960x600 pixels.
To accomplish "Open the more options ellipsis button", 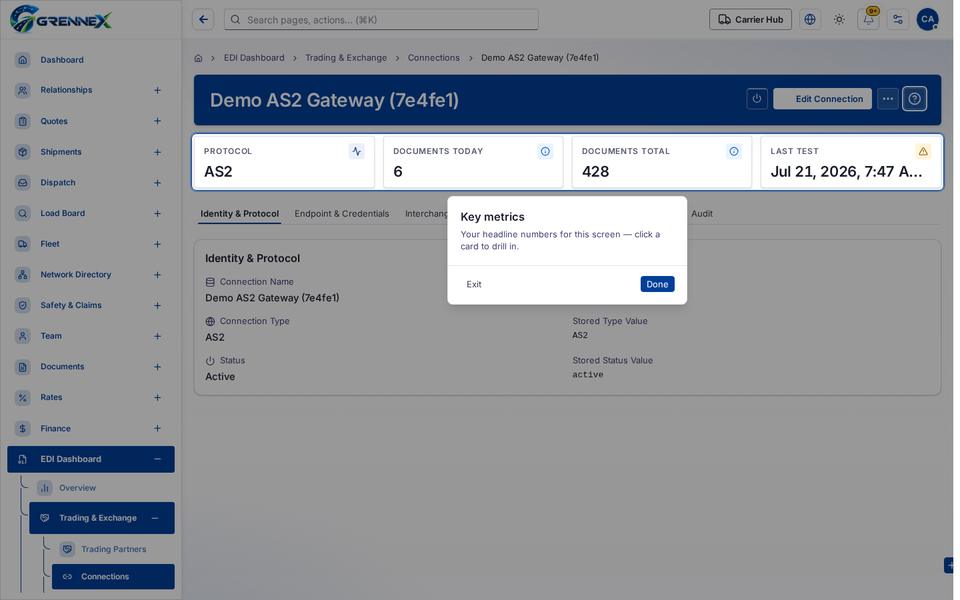I will 888,99.
